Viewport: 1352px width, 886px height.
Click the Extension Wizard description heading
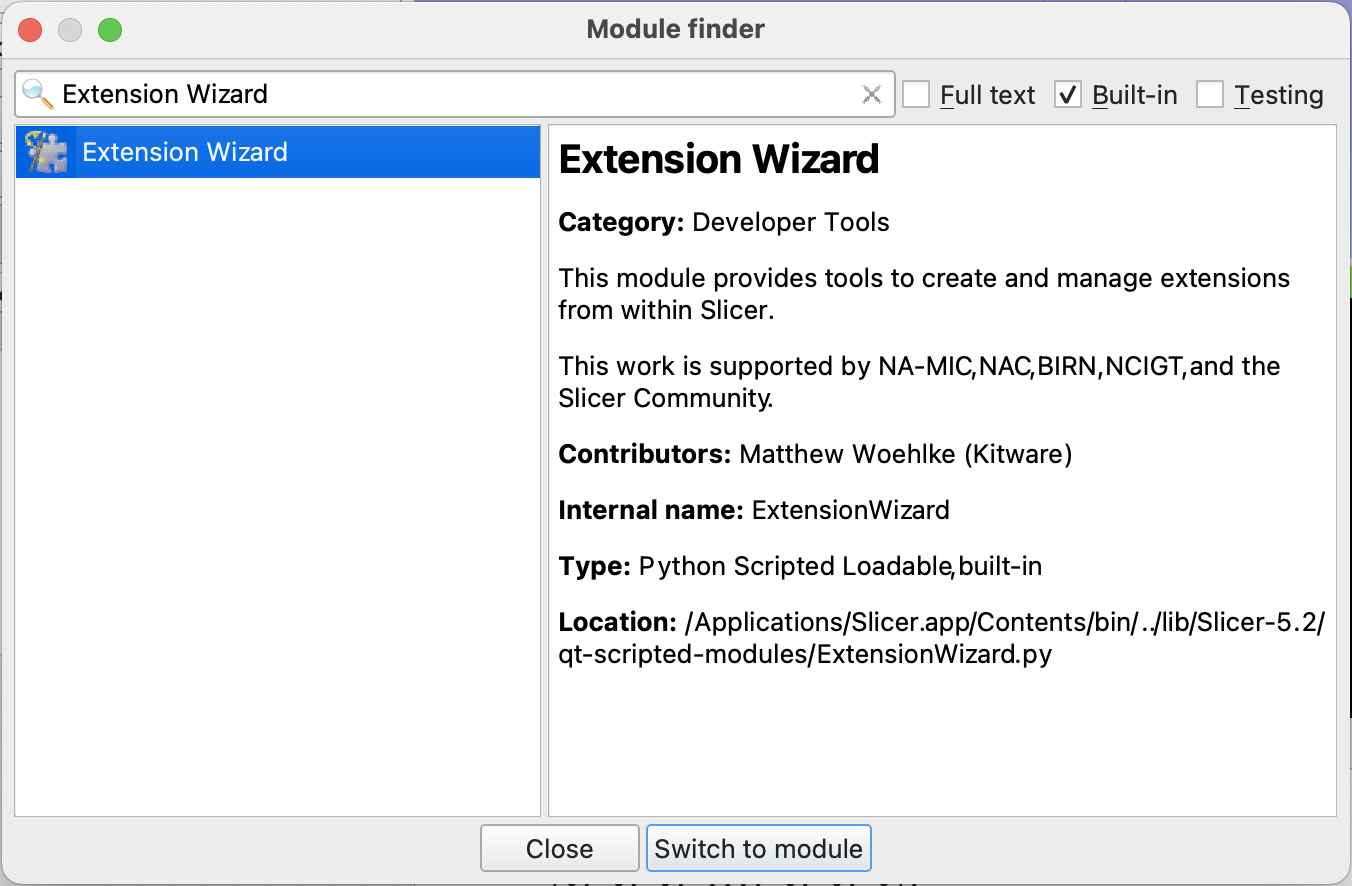tap(719, 159)
